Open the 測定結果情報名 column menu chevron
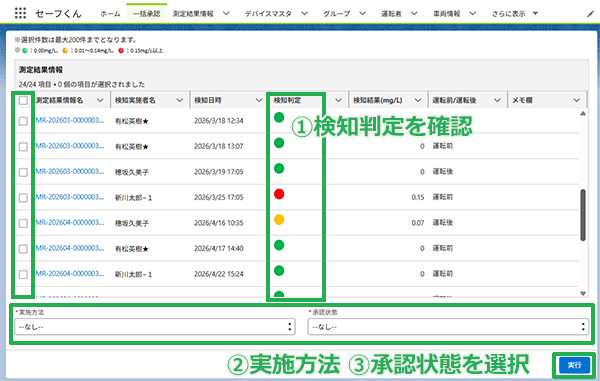The width and height of the screenshot is (600, 381). tap(100, 100)
